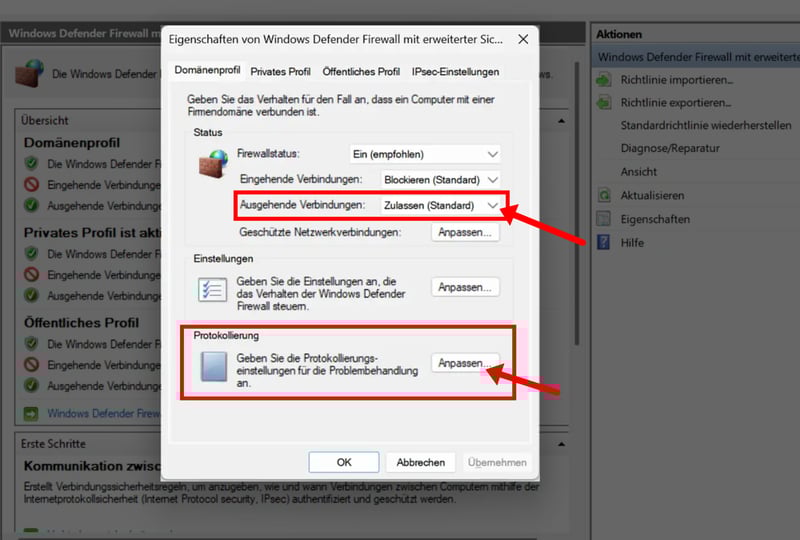This screenshot has width=800, height=540.
Task: Click green shield icon under Privates Profil
Action: click(32, 253)
